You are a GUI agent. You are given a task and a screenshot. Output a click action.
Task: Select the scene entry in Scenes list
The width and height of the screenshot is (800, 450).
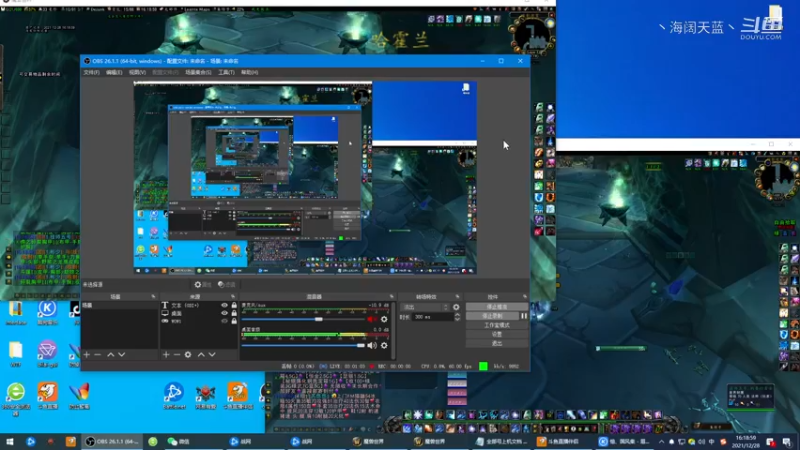119,305
